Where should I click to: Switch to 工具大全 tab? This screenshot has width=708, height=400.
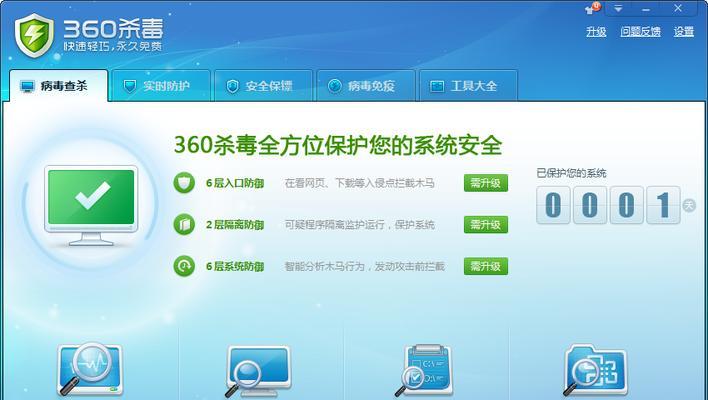(469, 86)
